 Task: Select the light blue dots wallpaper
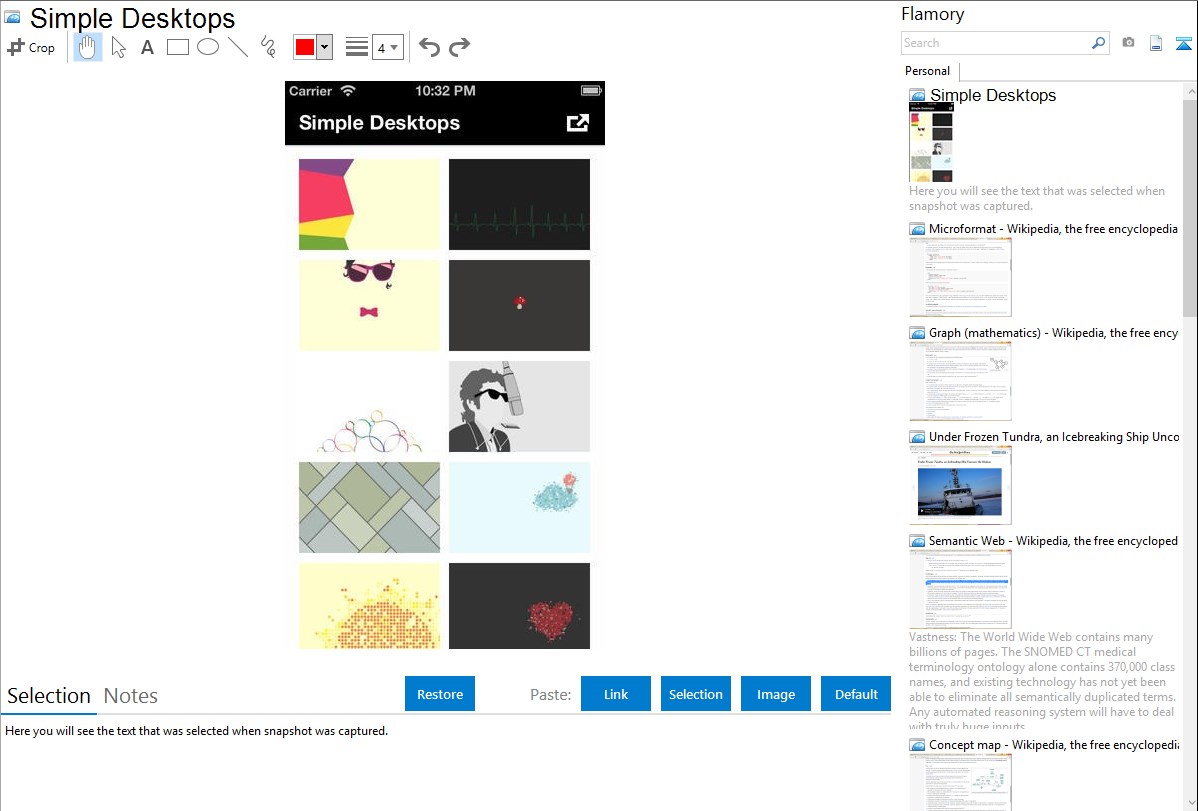point(520,508)
